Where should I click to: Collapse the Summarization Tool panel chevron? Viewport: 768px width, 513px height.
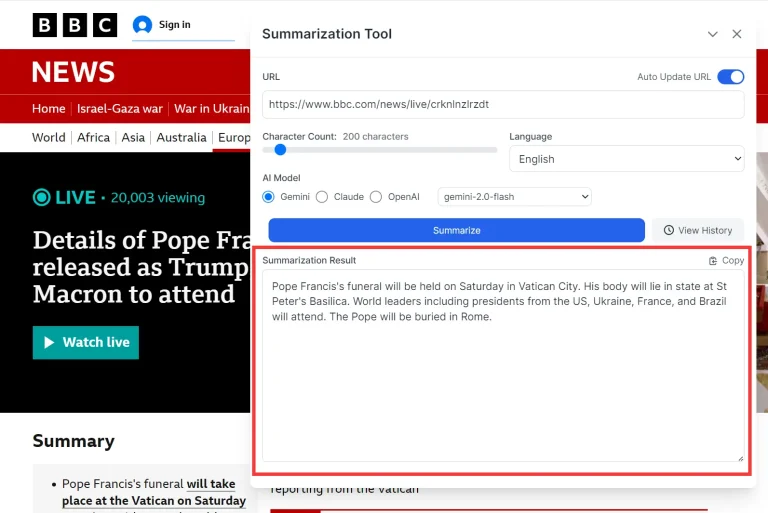pyautogui.click(x=713, y=34)
